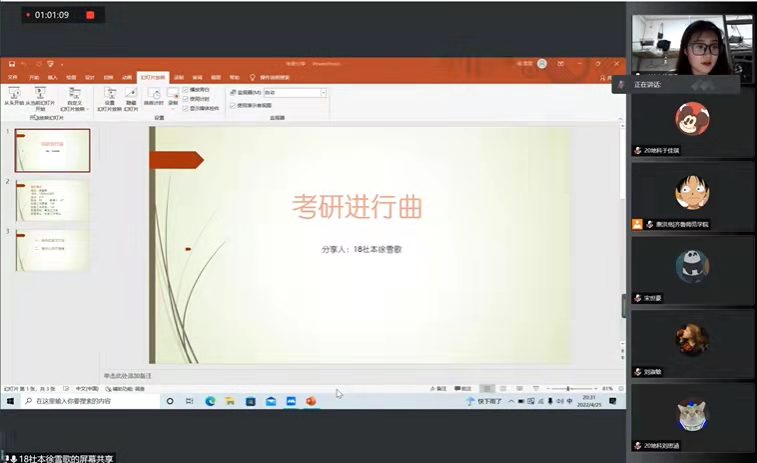Screen dimensions: 757x463
Task: Click the Save icon in quick access toolbar
Action: tap(11, 63)
